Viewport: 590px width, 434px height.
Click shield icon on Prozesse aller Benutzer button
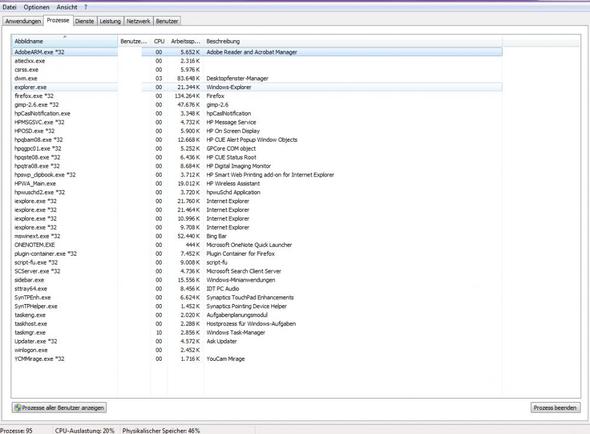click(17, 408)
